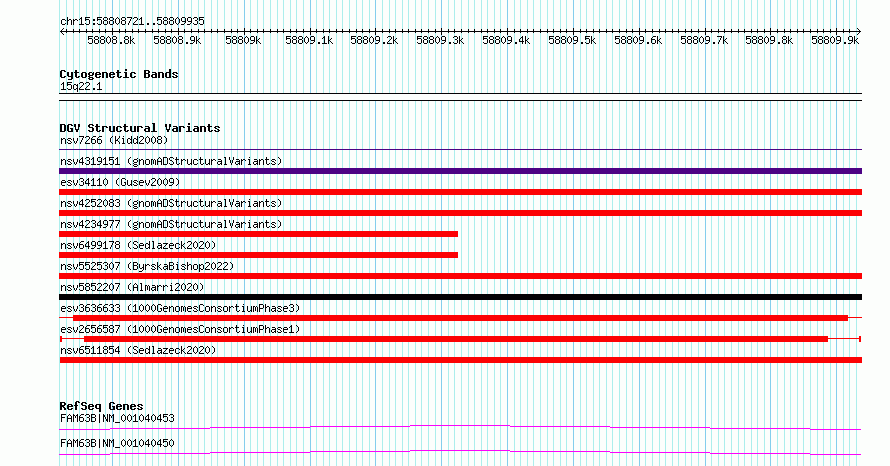The height and width of the screenshot is (466, 890).
Task: Open gene FAM63B|NM_001040453 label
Action: pyautogui.click(x=117, y=418)
